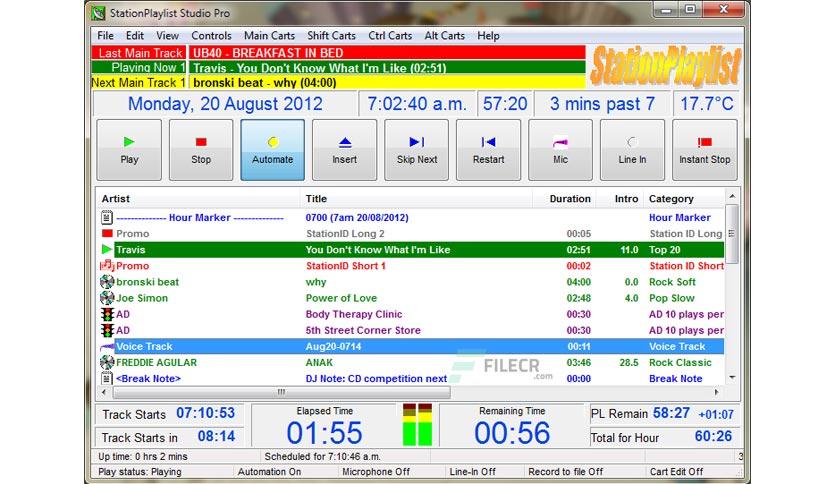Click the traffic light icon beside Body Therapy Clinic

point(107,314)
